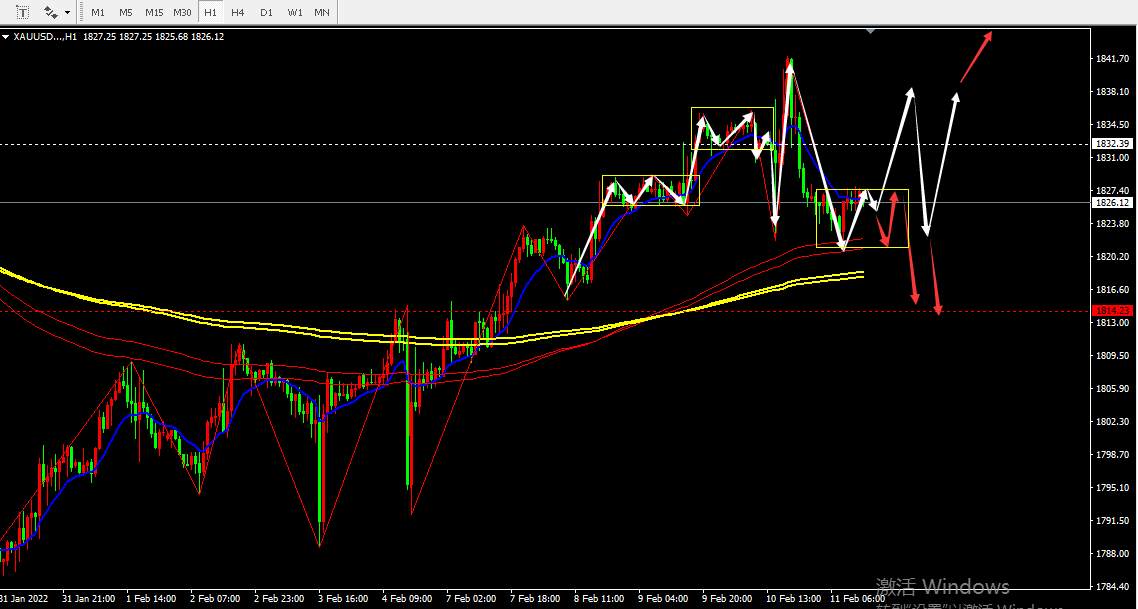Switch chart to M5 timeframe
This screenshot has width=1138, height=609.
click(x=126, y=12)
